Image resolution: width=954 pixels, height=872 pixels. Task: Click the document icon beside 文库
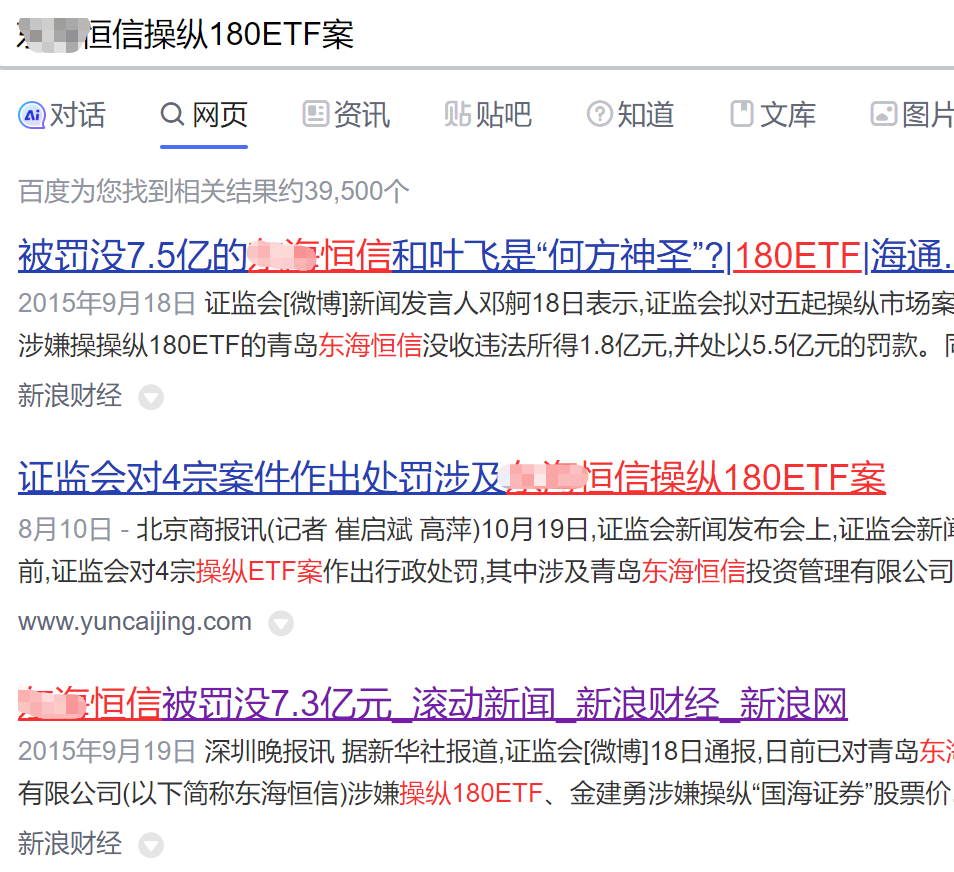click(741, 114)
